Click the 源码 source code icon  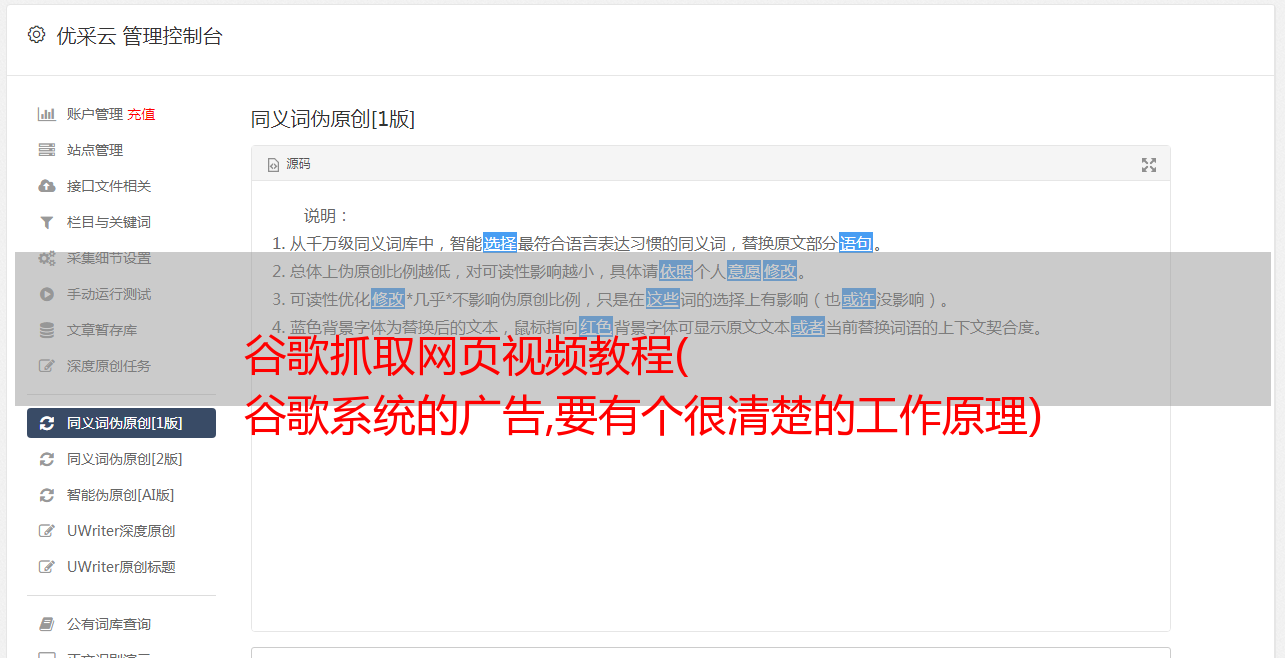(273, 165)
